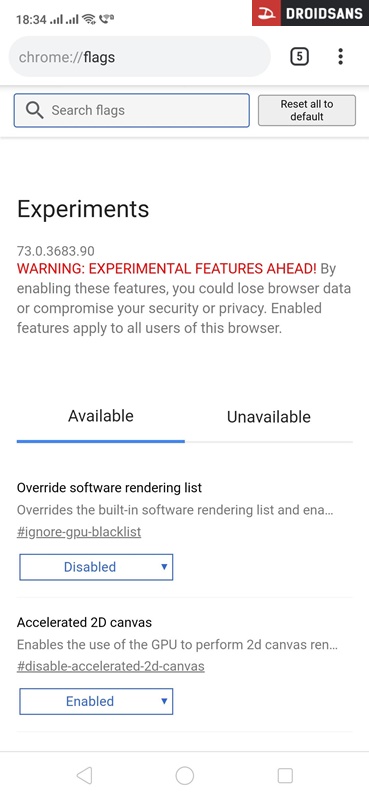The width and height of the screenshot is (369, 800).
Task: Open Chrome's three-dot overflow menu
Action: pyautogui.click(x=340, y=57)
